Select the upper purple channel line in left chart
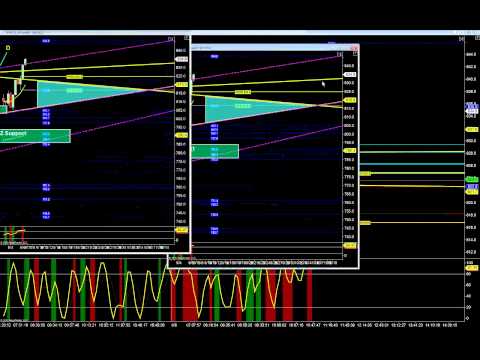Viewport: 480px width, 360px height. tap(87, 54)
